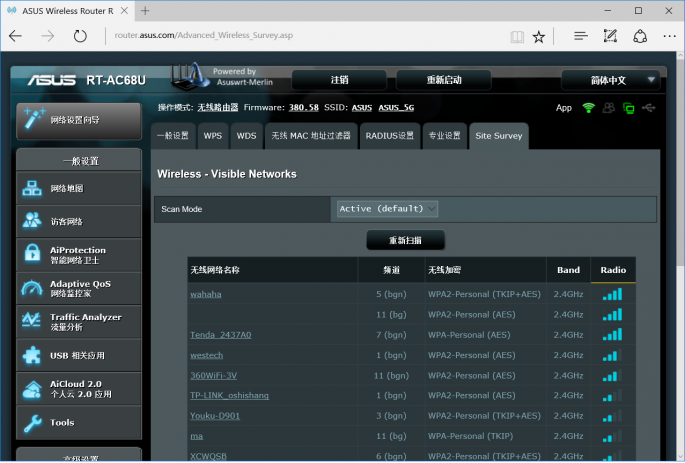This screenshot has height=463, width=685.
Task: Click the 注销 logout button
Action: (339, 80)
